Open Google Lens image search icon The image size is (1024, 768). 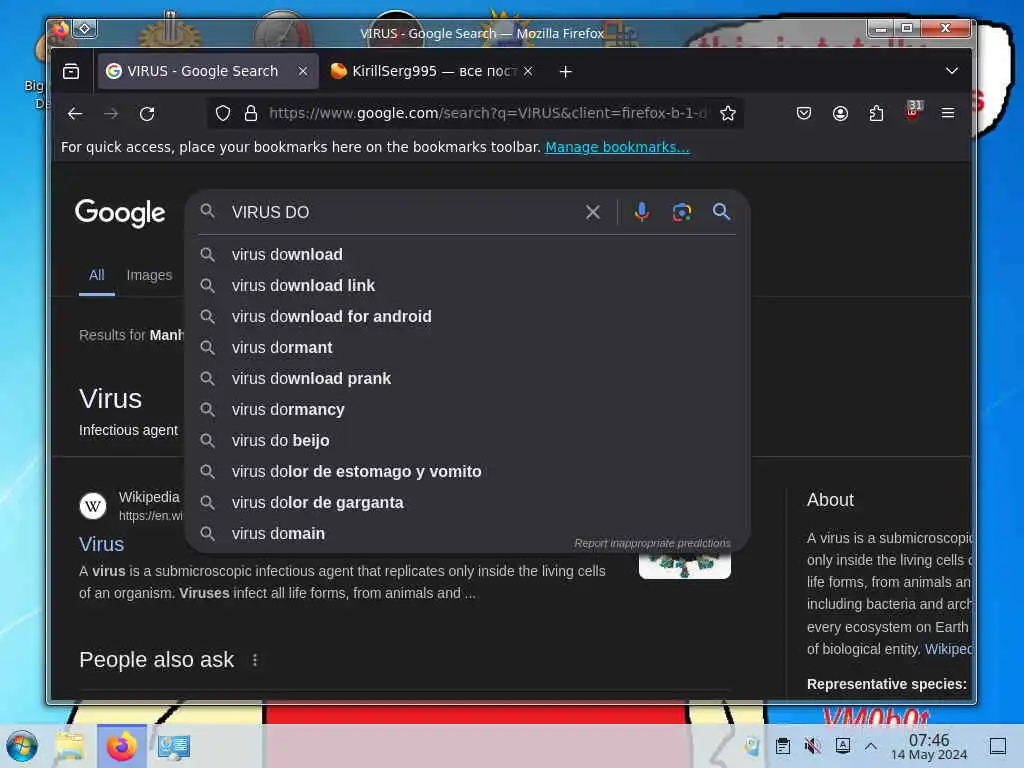click(682, 212)
